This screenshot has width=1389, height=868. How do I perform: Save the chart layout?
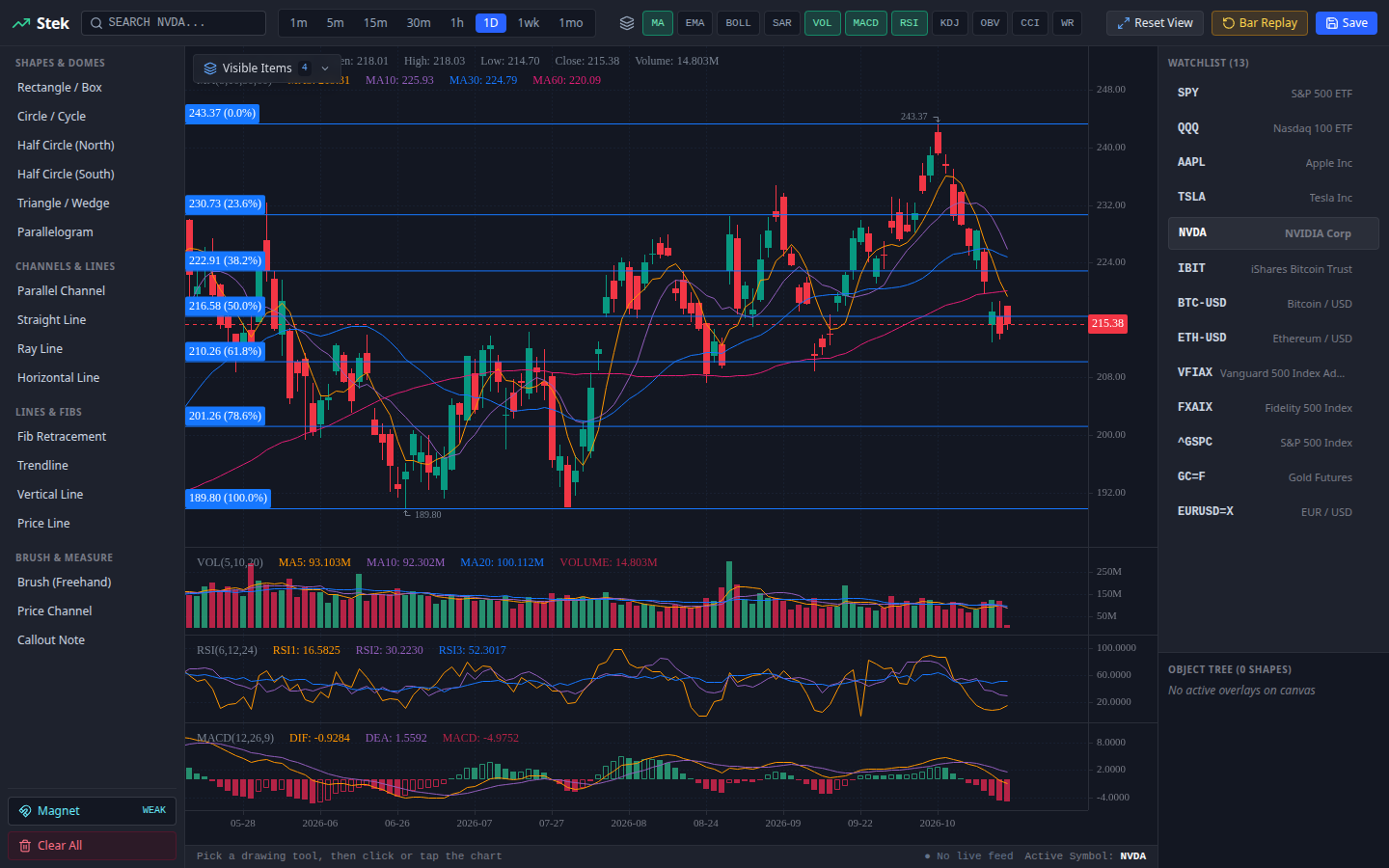pyautogui.click(x=1347, y=23)
